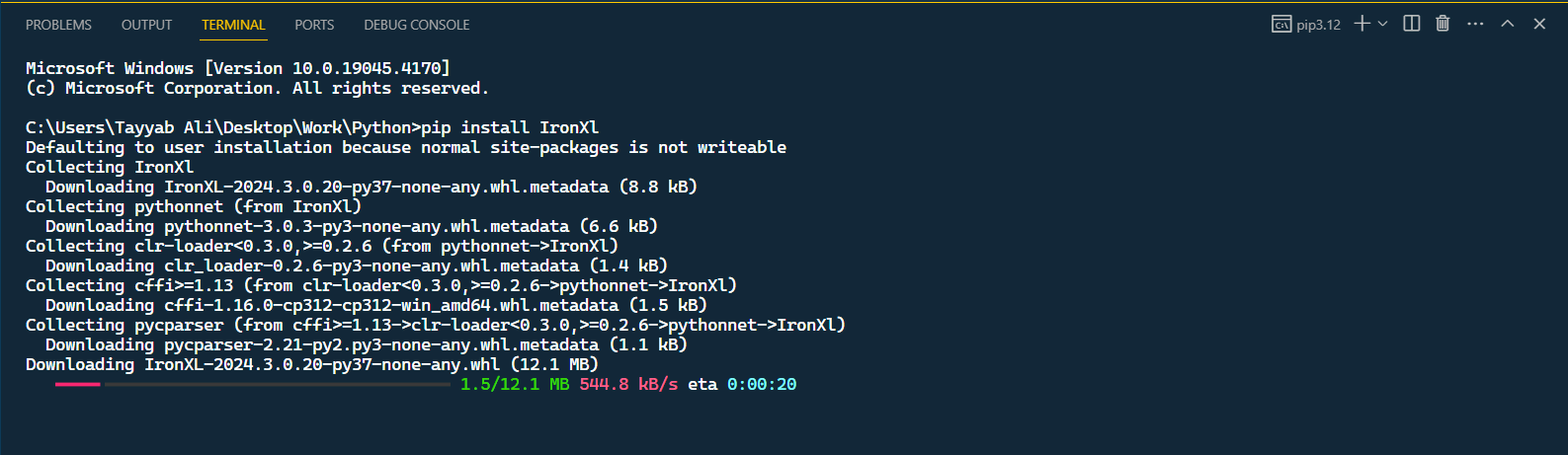Screen dimensions: 1568x455
Task: Split the terminal pane
Action: [x=1412, y=24]
